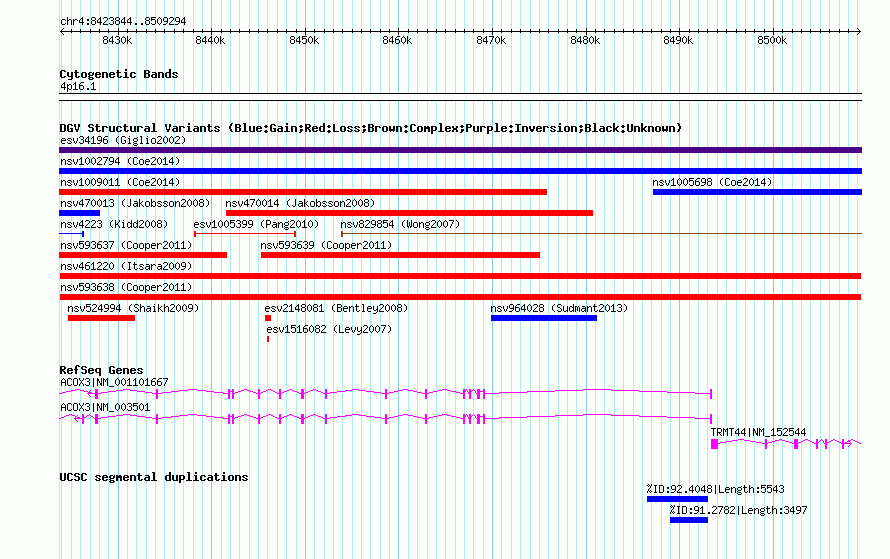Select the esv1005399 (Pang2010) variant line
Image resolution: width=890 pixels, height=559 pixels.
pyautogui.click(x=245, y=234)
